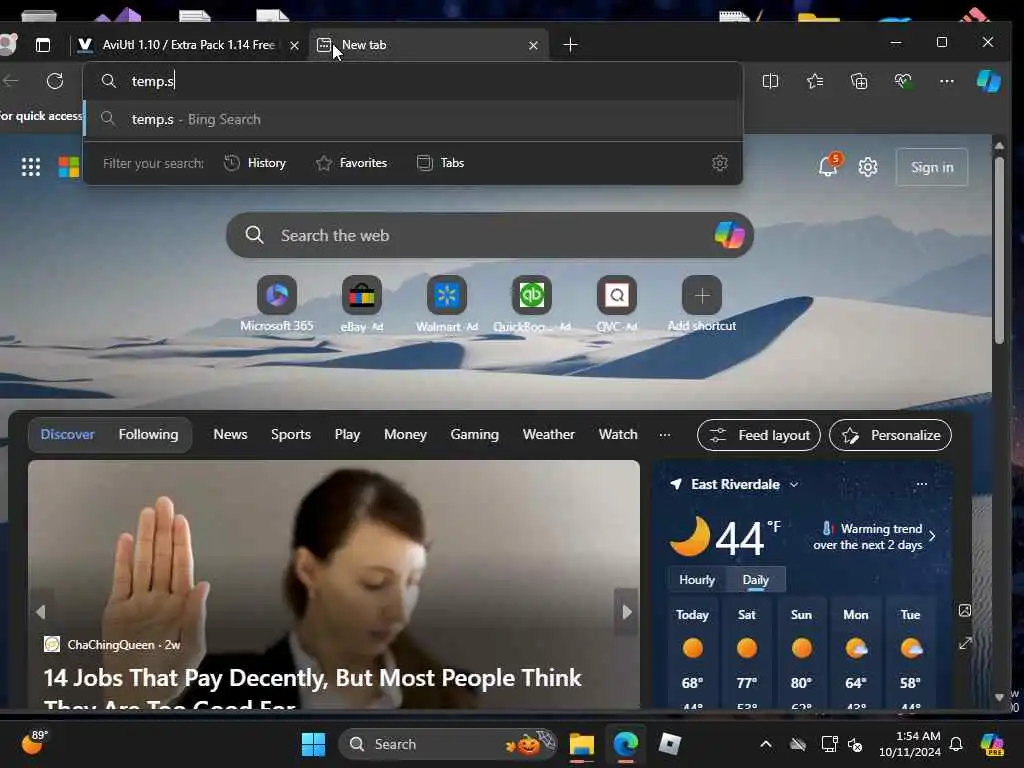Click the Sign in button
The width and height of the screenshot is (1024, 768).
932,167
